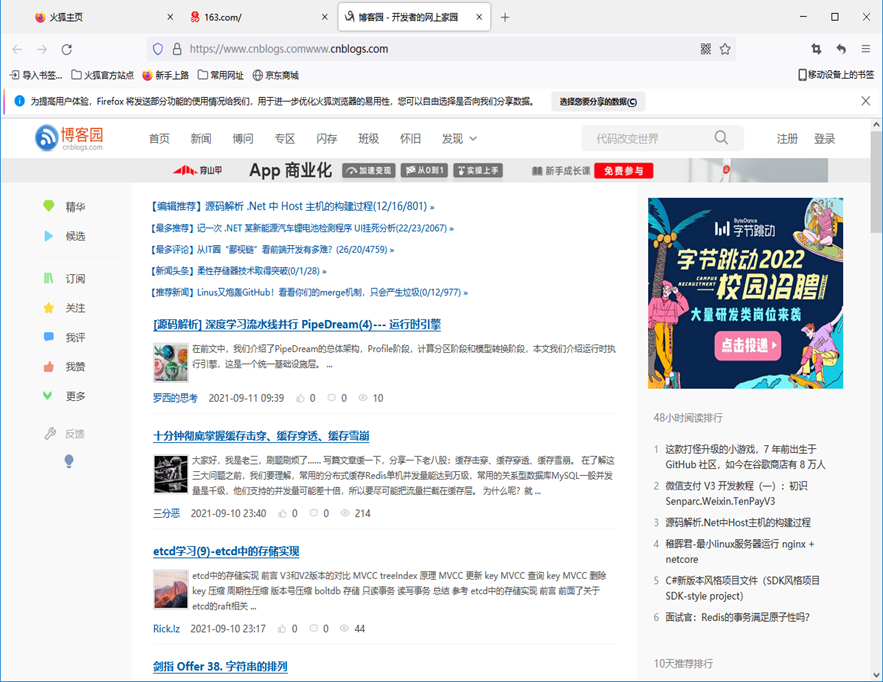Click the 登录 link

coord(824,139)
